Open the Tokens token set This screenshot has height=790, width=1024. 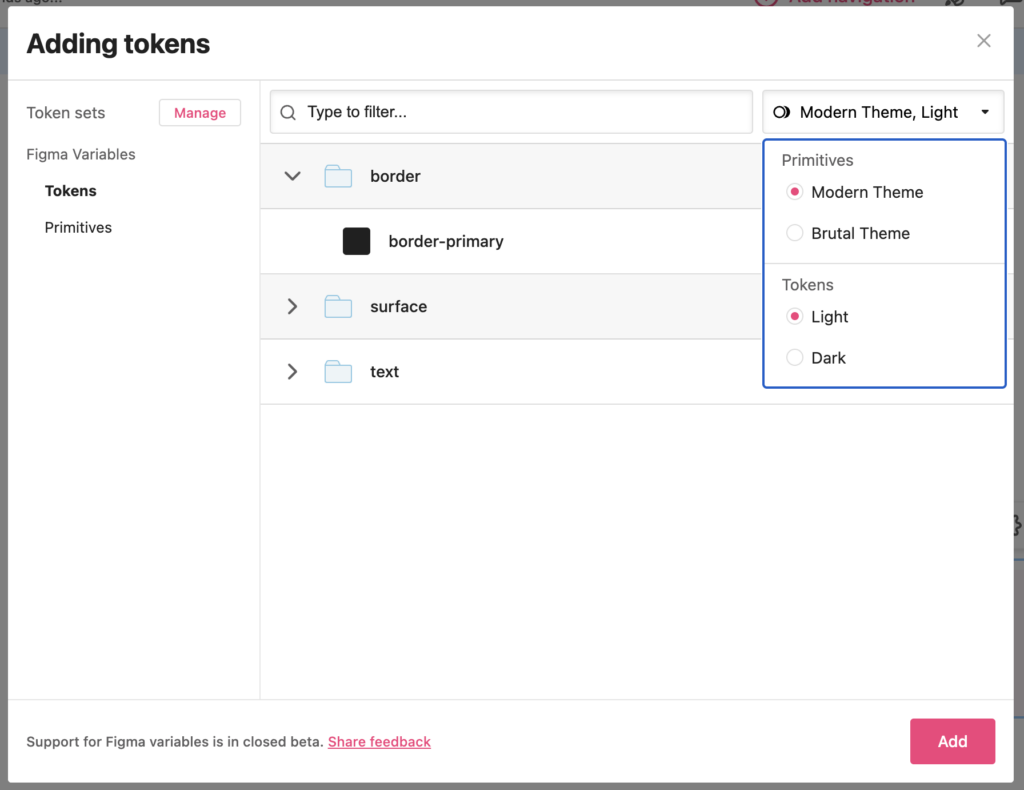[x=71, y=191]
